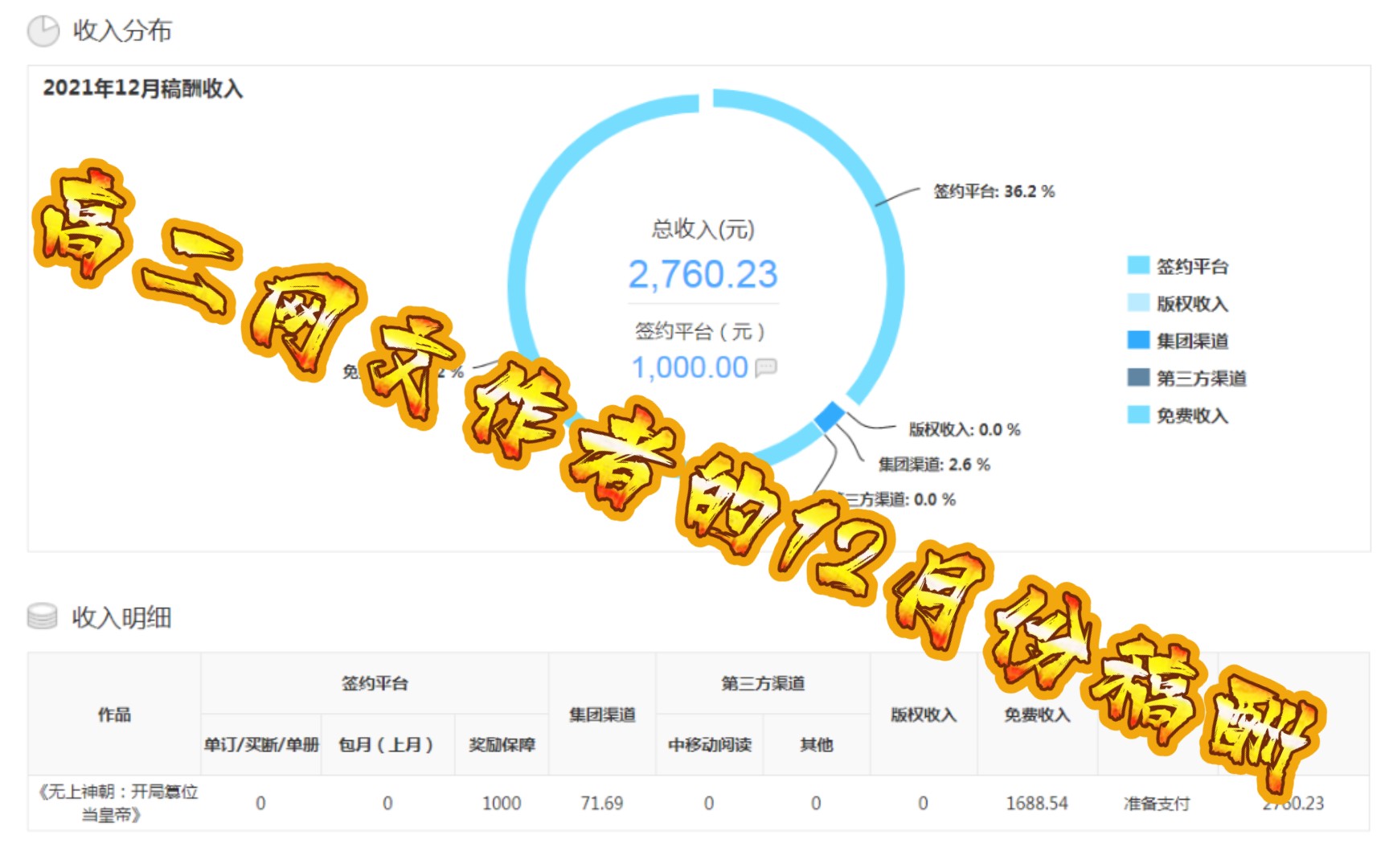This screenshot has width=1389, height=868.
Task: Select the 集团渠道 legend label
Action: [x=1192, y=341]
